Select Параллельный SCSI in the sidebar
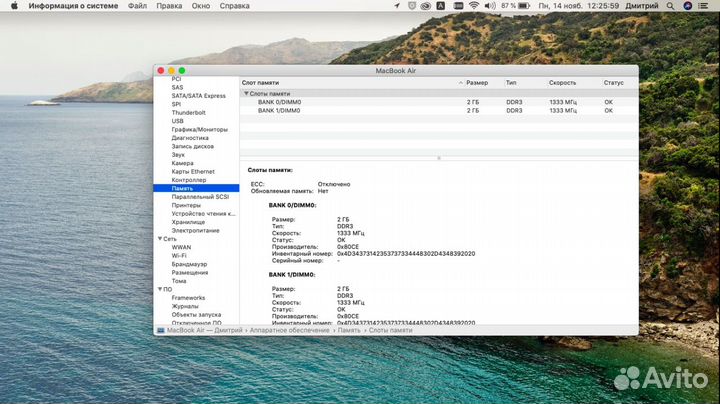 coord(200,196)
